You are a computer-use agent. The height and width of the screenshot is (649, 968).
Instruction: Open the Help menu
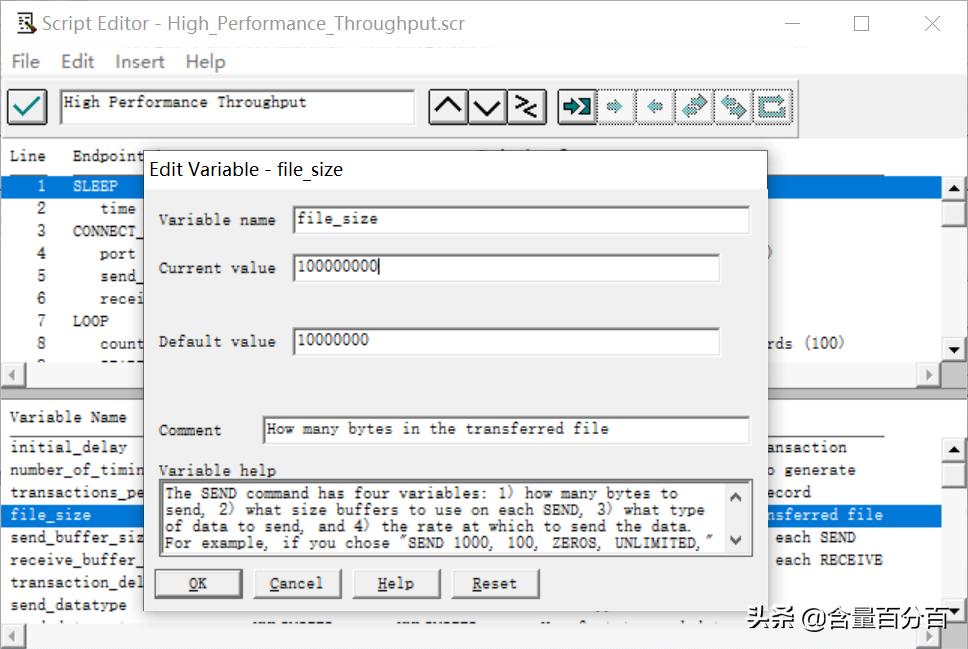click(x=206, y=62)
